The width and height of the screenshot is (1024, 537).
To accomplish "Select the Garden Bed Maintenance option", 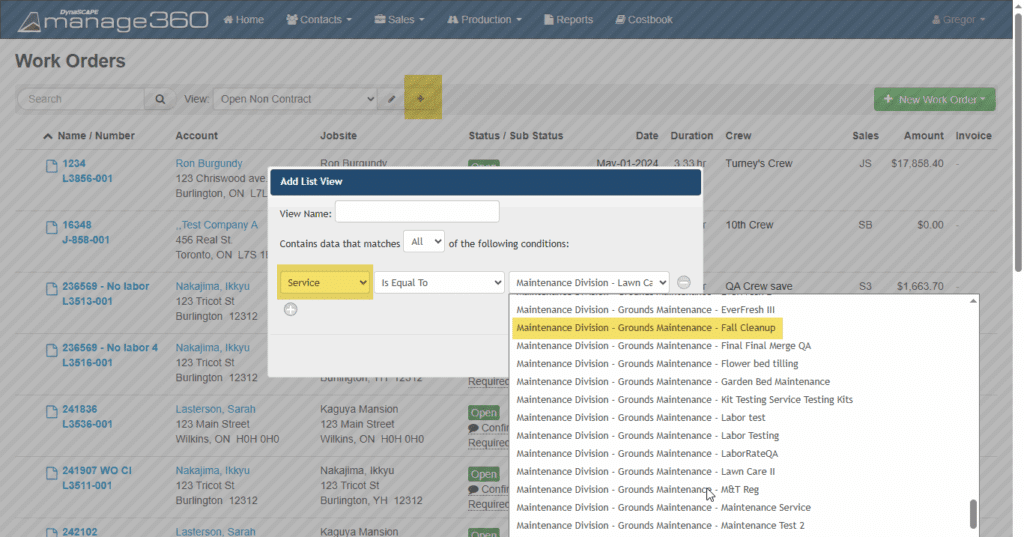I will click(x=659, y=382).
